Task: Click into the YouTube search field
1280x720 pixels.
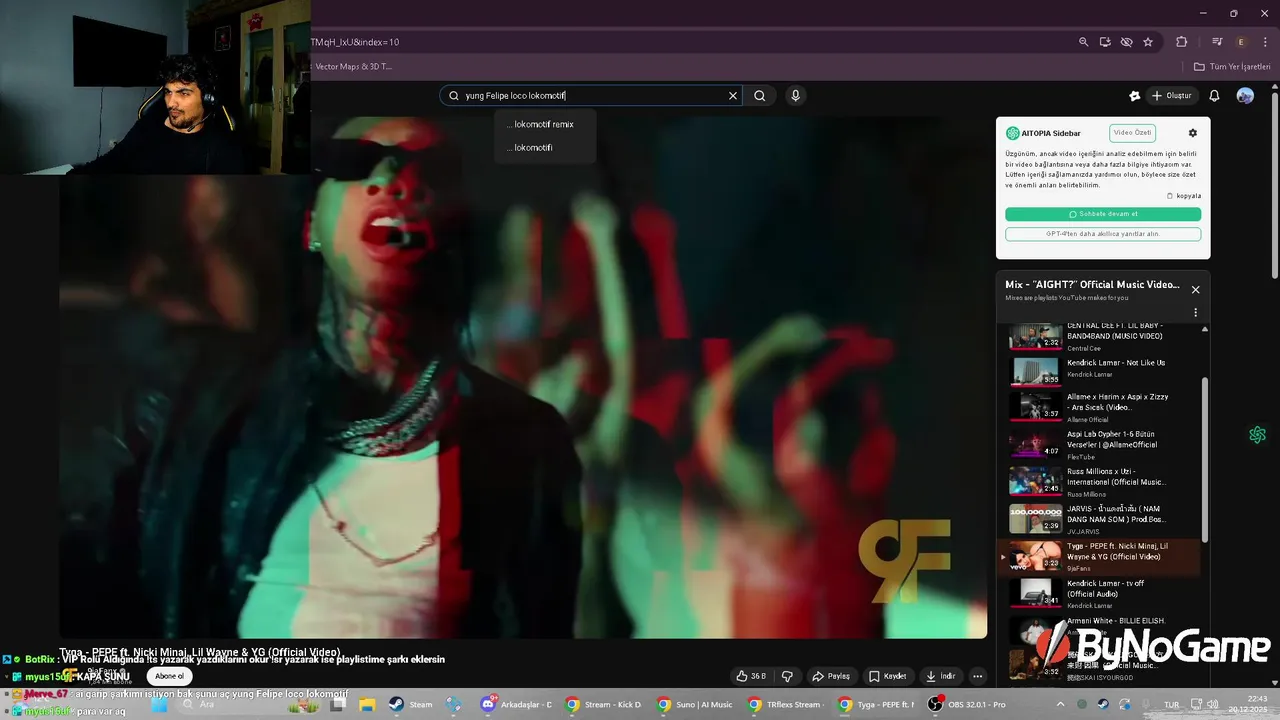Action: click(x=590, y=96)
